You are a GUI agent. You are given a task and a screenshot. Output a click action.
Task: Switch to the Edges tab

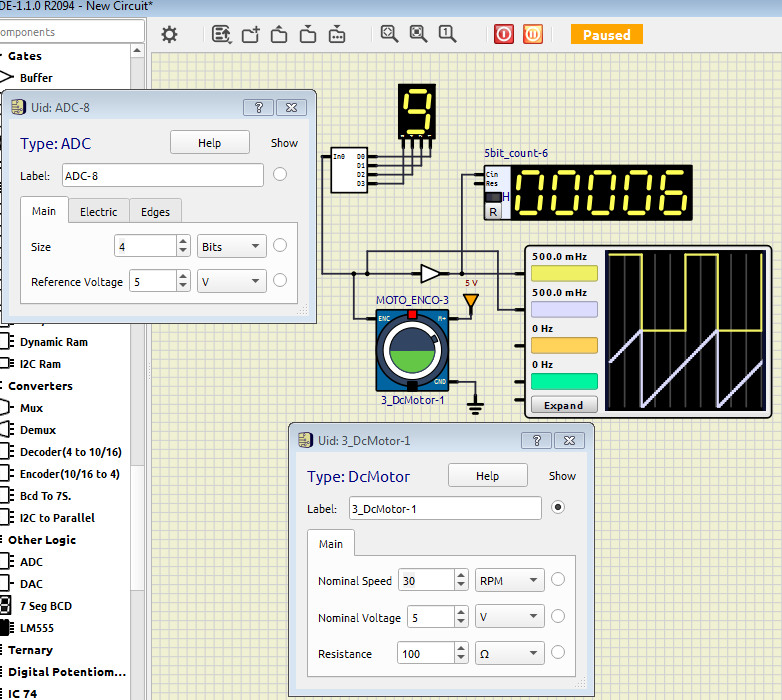click(x=155, y=211)
